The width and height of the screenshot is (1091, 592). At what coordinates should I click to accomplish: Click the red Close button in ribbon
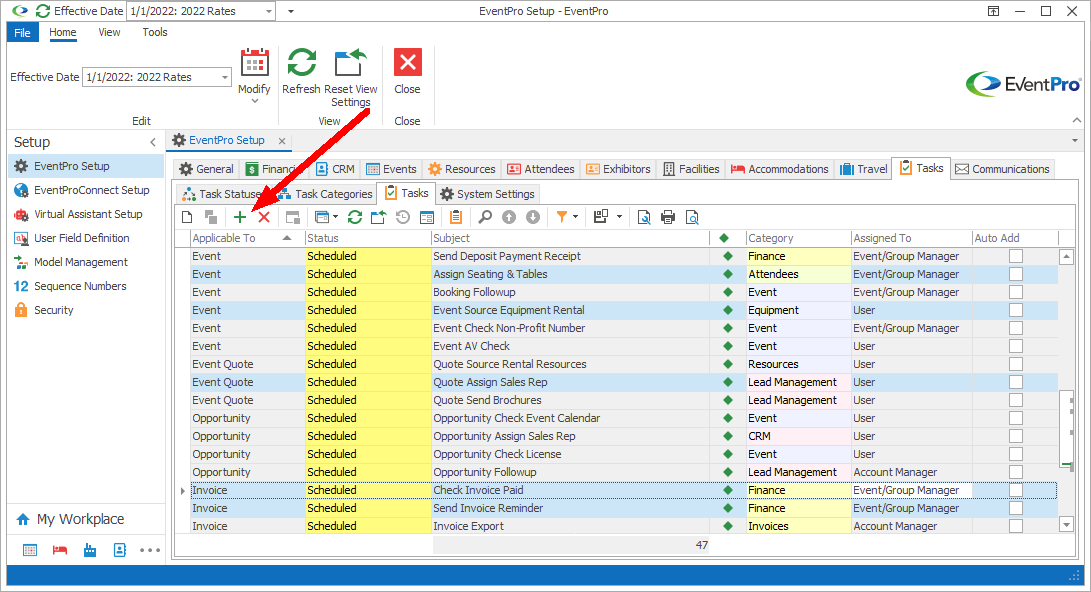click(x=408, y=72)
